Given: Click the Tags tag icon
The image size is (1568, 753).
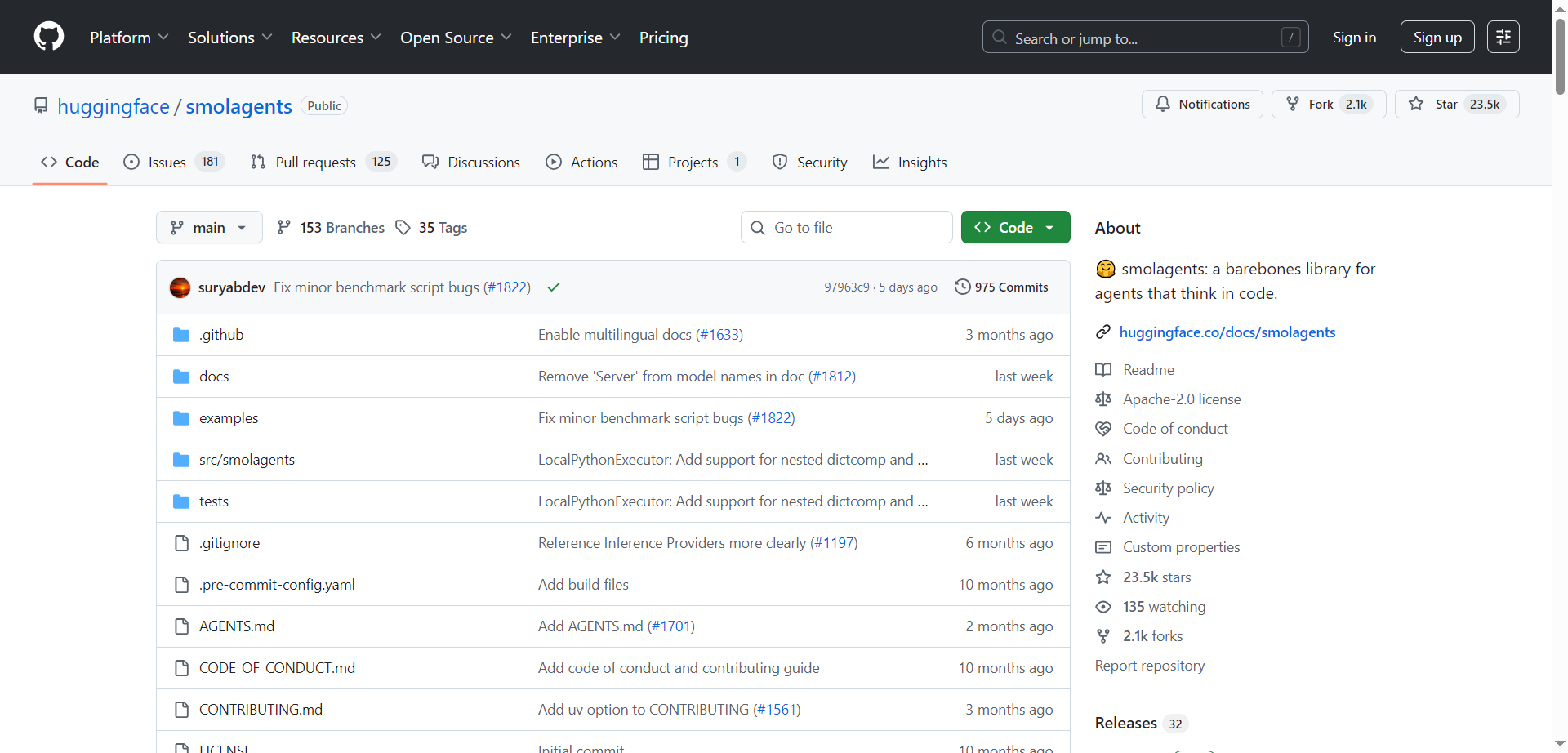Looking at the screenshot, I should coord(403,227).
